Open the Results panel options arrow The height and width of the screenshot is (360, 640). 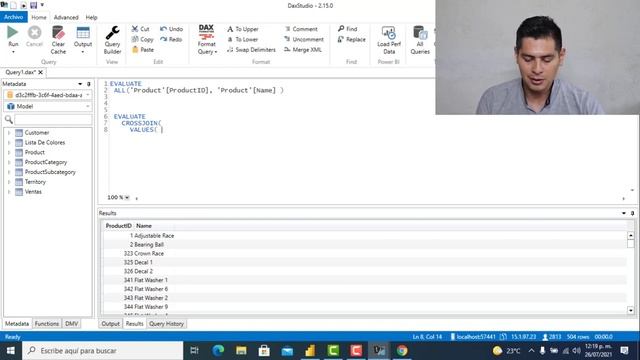point(624,213)
